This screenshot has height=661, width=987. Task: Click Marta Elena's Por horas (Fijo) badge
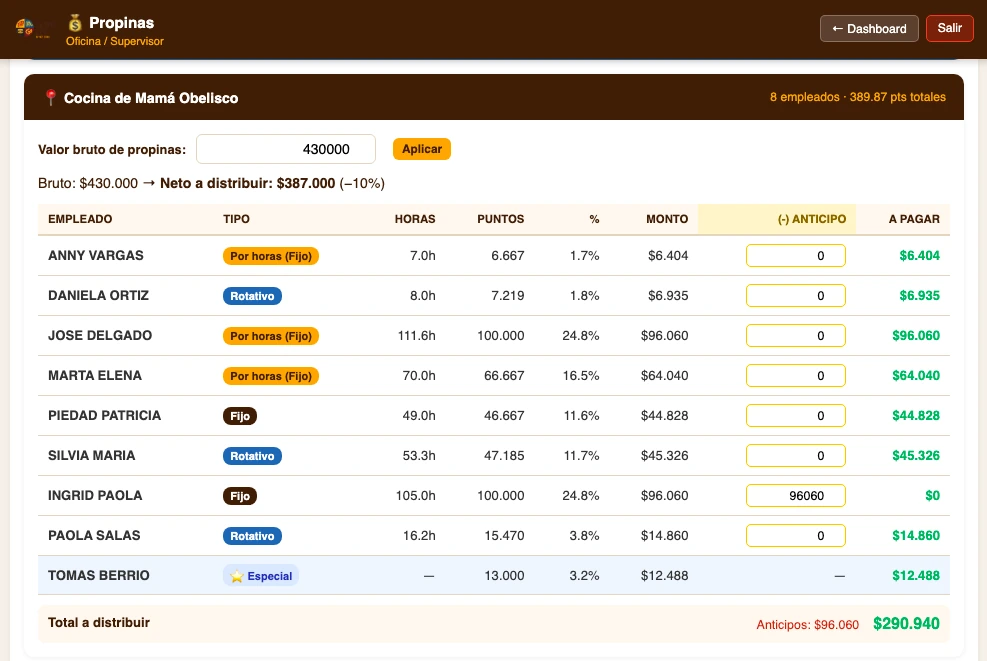pyautogui.click(x=271, y=376)
